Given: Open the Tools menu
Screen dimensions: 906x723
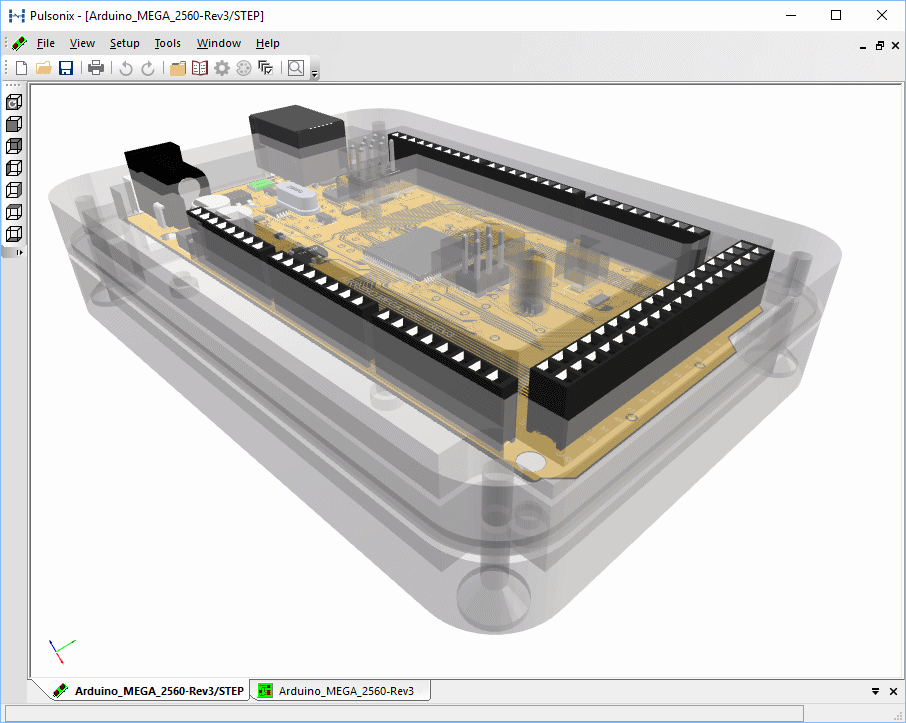Looking at the screenshot, I should pos(168,43).
